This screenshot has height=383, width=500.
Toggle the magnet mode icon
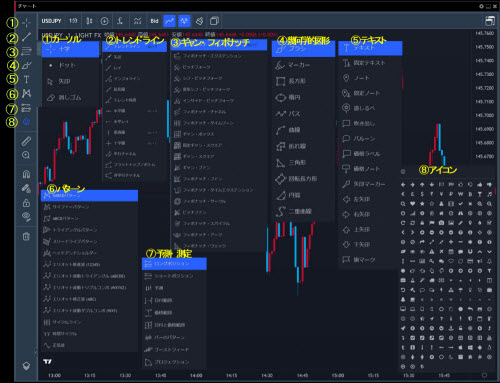(x=26, y=174)
